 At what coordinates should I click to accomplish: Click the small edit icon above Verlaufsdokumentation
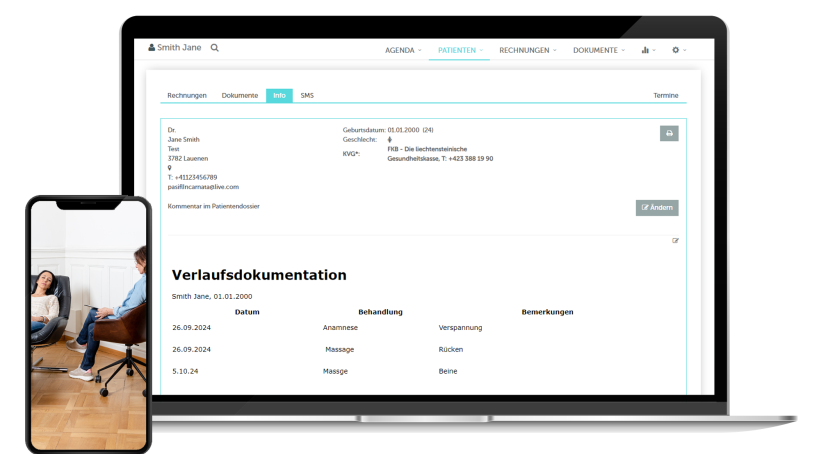point(675,240)
